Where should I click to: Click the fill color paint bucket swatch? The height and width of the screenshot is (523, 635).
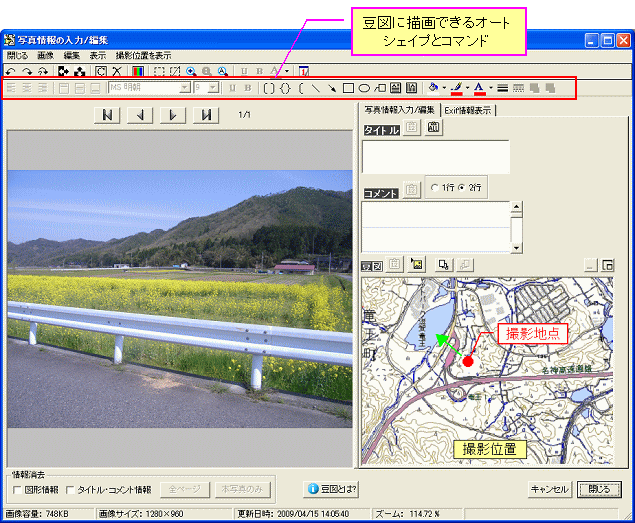(x=433, y=88)
